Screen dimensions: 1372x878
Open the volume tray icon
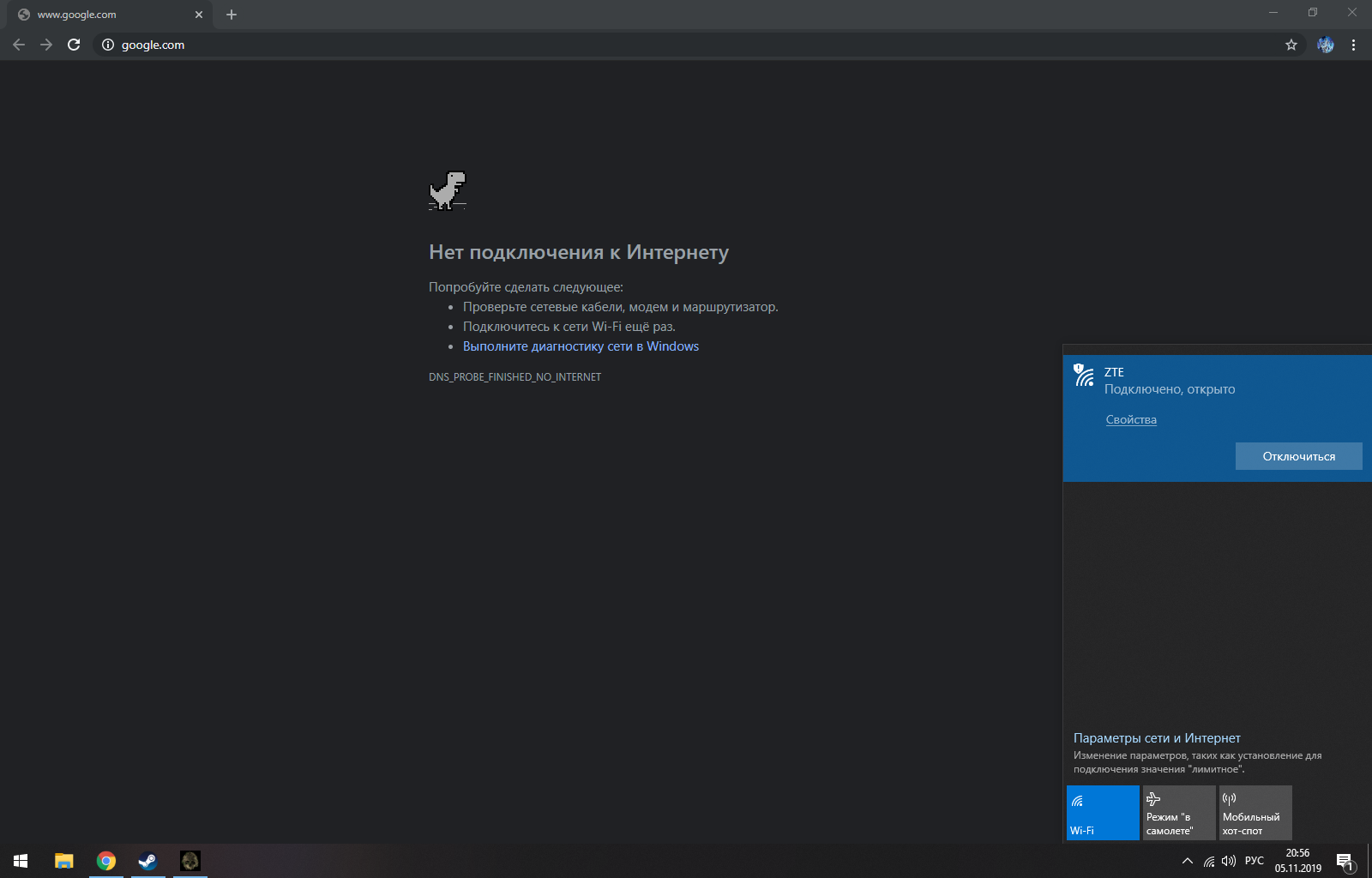(x=1229, y=861)
